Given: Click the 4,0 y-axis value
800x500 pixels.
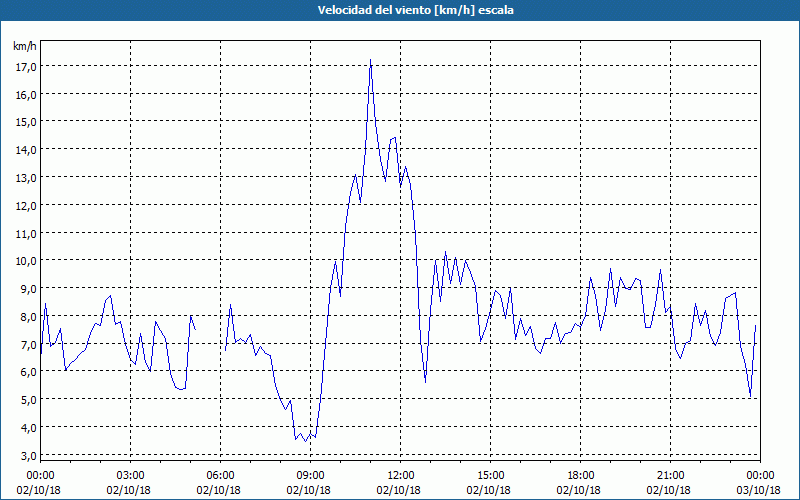Looking at the screenshot, I should (28, 428).
